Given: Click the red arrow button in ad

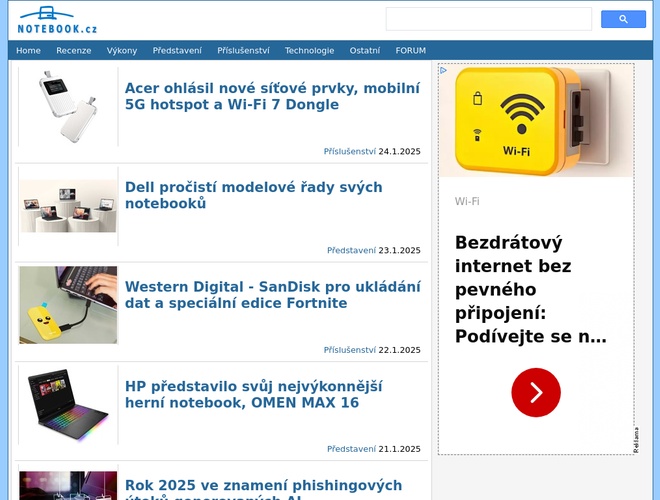Looking at the screenshot, I should coord(535,392).
